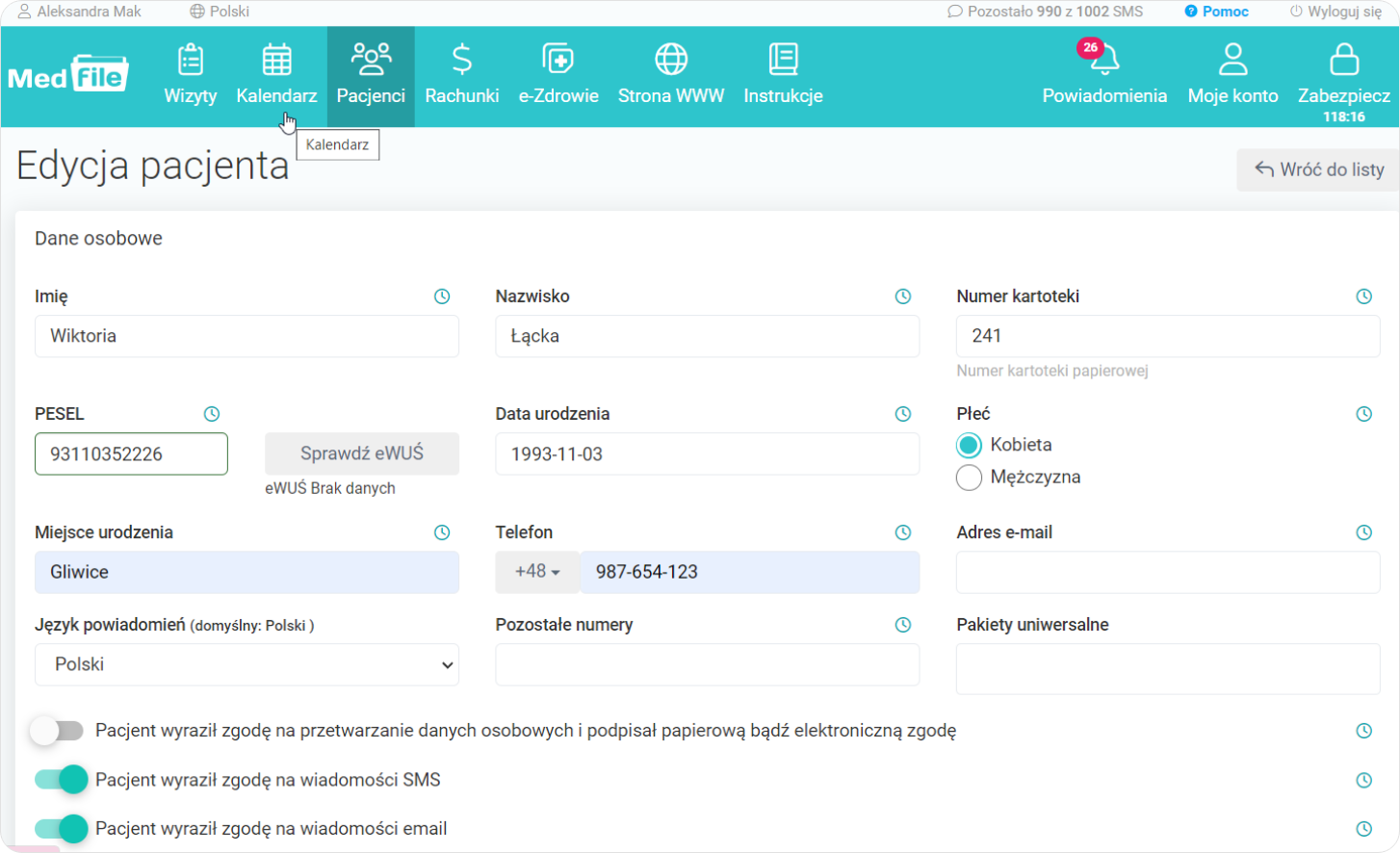Show history clock for Numer kartoteki
Screen dimensions: 1400x853
1364,297
